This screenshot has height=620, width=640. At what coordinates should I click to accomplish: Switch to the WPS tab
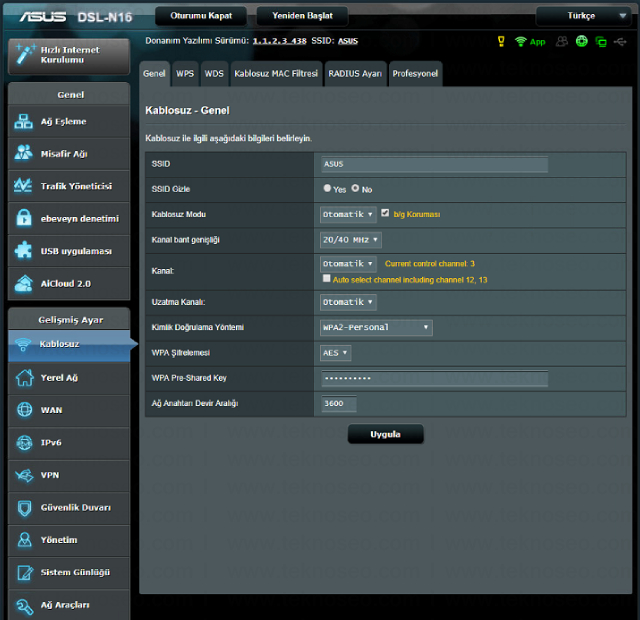(185, 74)
